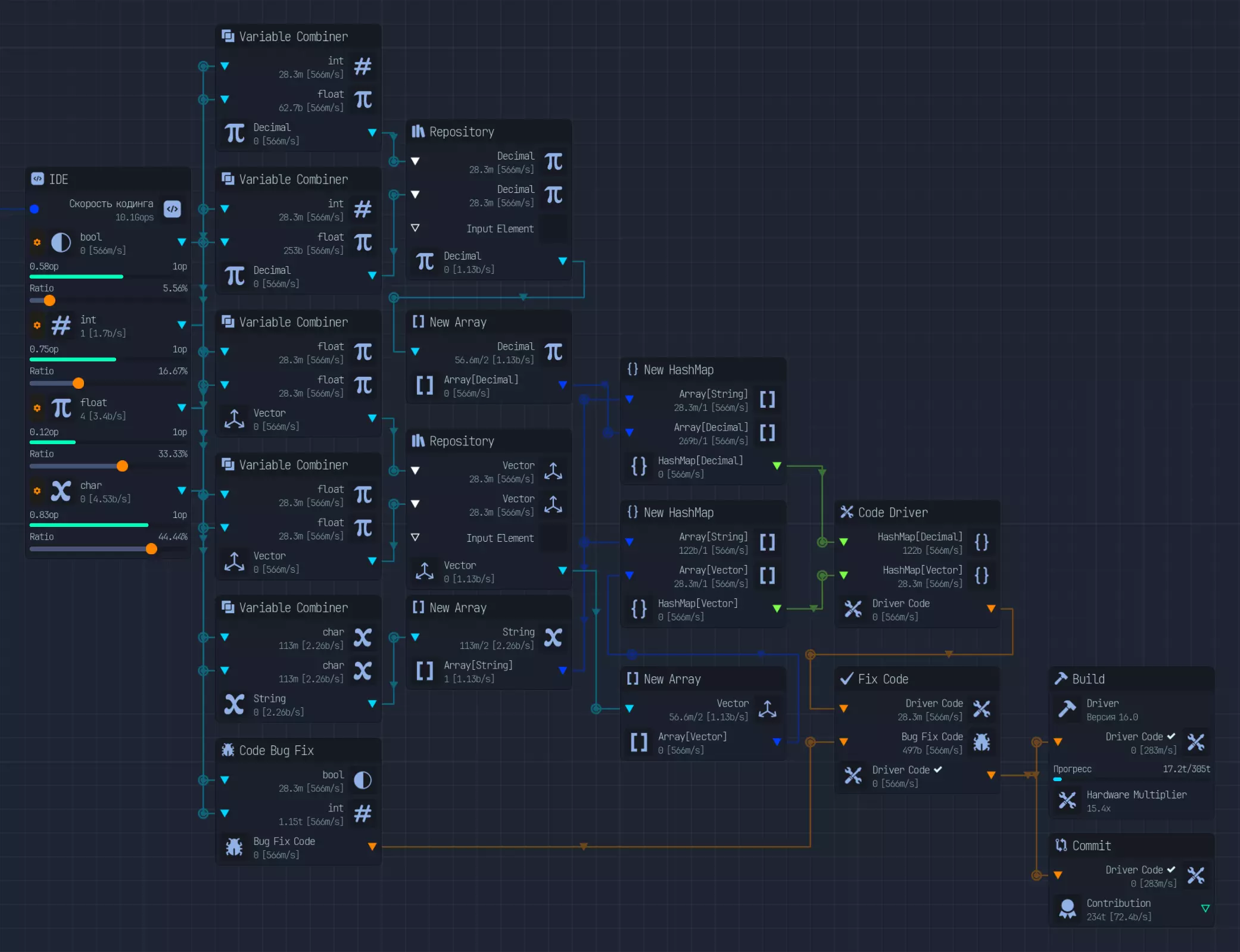Click the code icon next to Скорость кодинга
Image resolution: width=1240 pixels, height=952 pixels.
pyautogui.click(x=172, y=209)
